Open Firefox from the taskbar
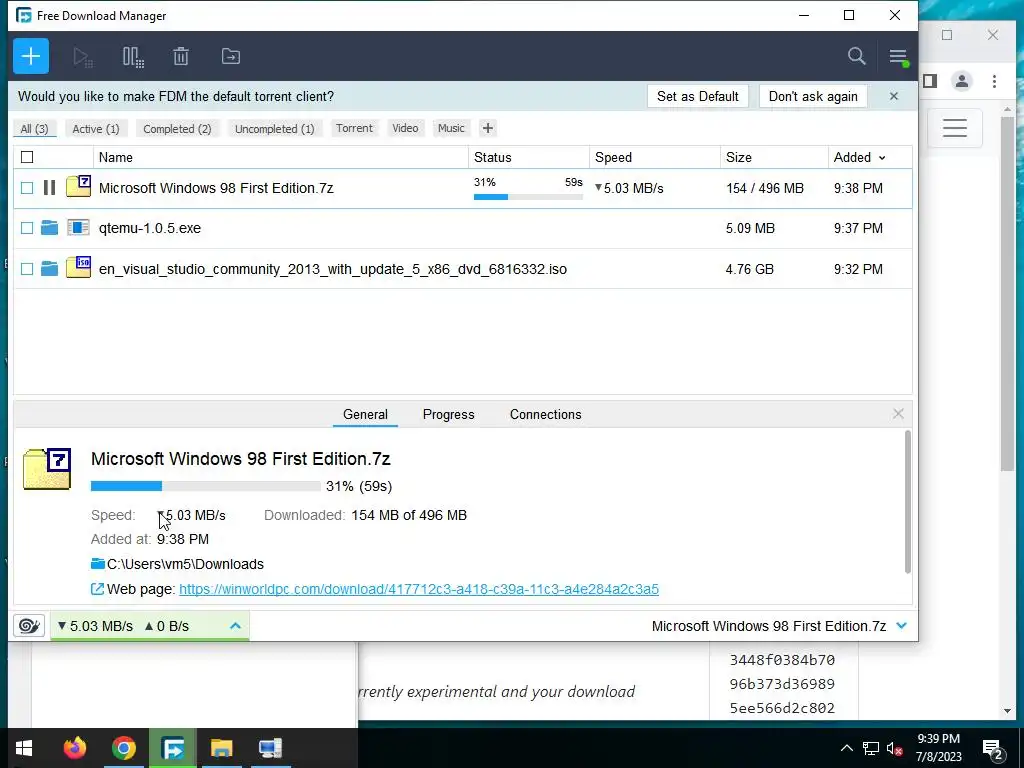Screen dimensions: 1024x768 click(x=74, y=748)
